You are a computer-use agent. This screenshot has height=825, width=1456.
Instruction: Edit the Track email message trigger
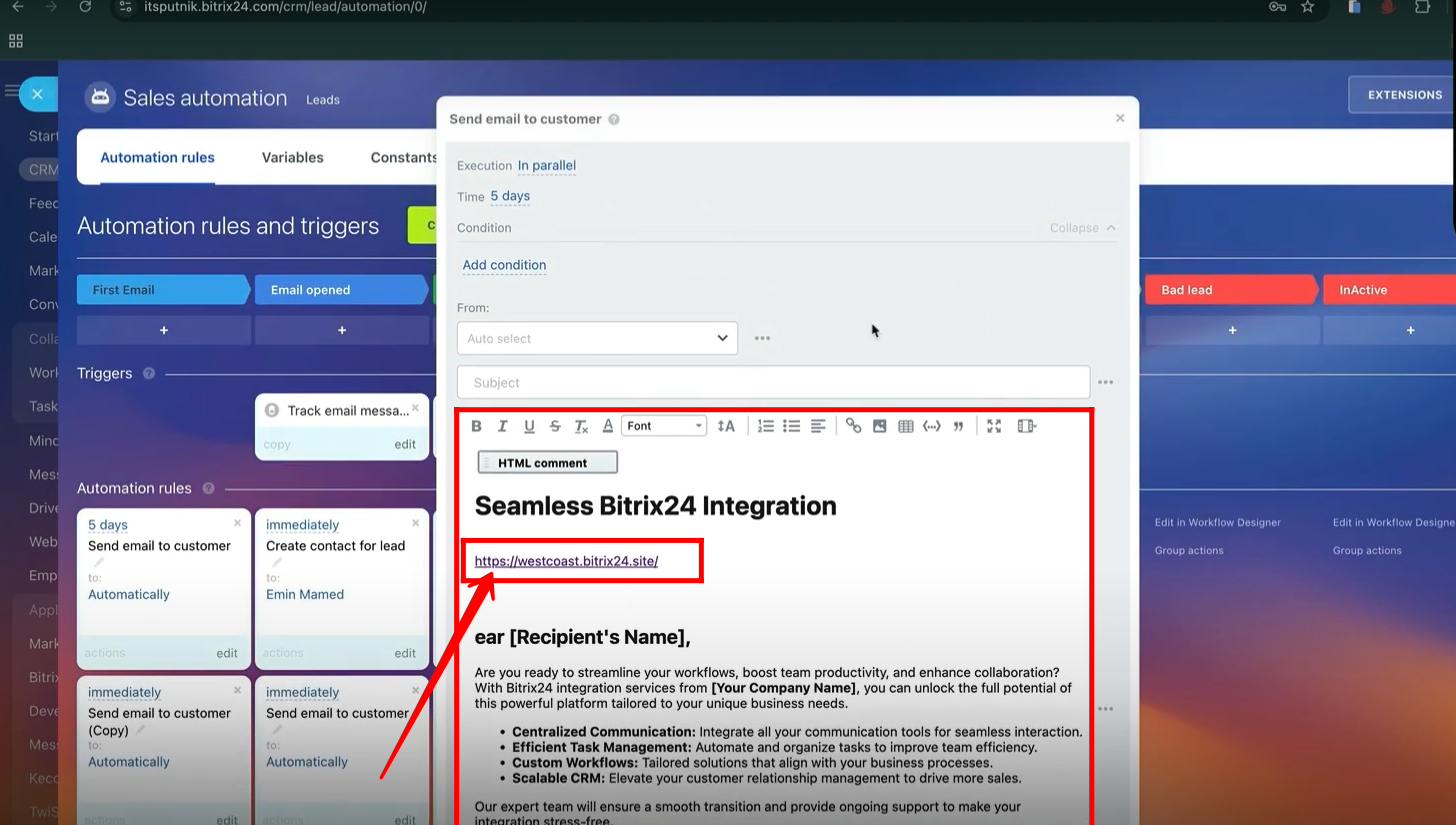(405, 444)
